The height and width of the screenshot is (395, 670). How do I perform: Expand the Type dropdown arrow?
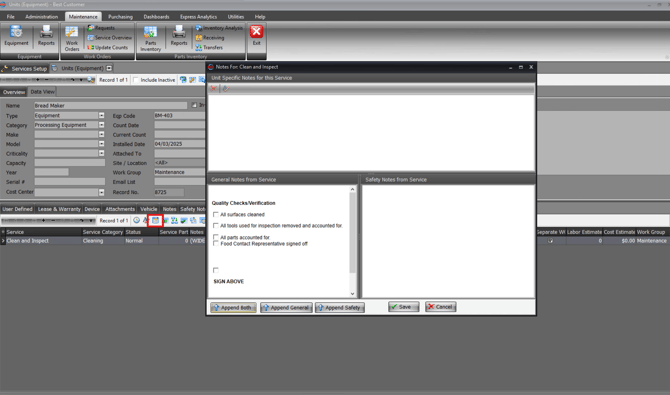coord(101,115)
